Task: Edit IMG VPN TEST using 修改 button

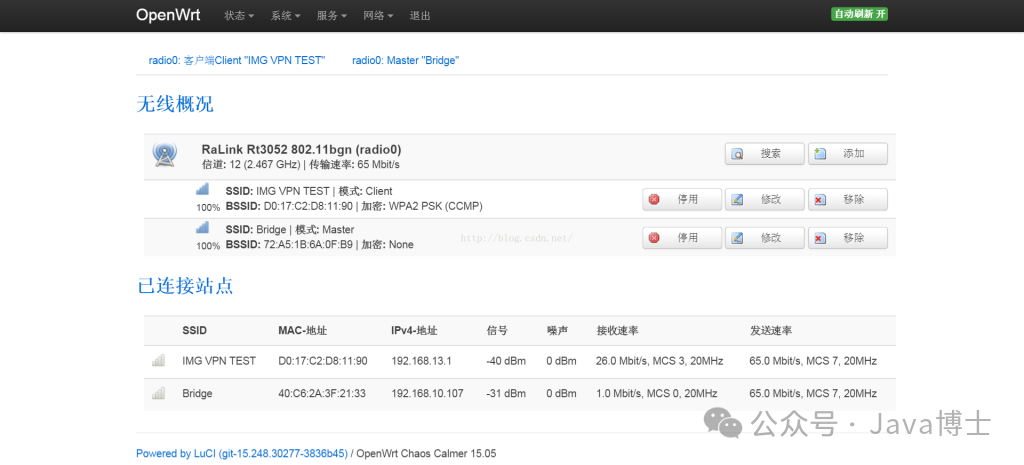Action: 764,200
